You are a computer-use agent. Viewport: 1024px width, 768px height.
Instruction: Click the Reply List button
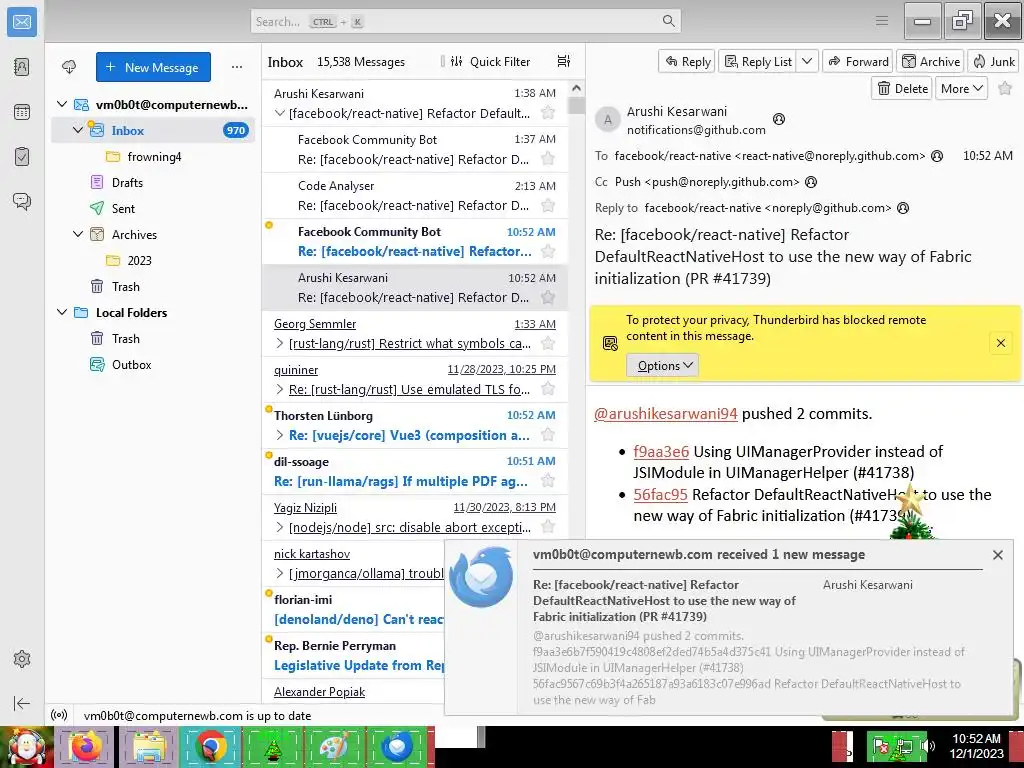[759, 61]
